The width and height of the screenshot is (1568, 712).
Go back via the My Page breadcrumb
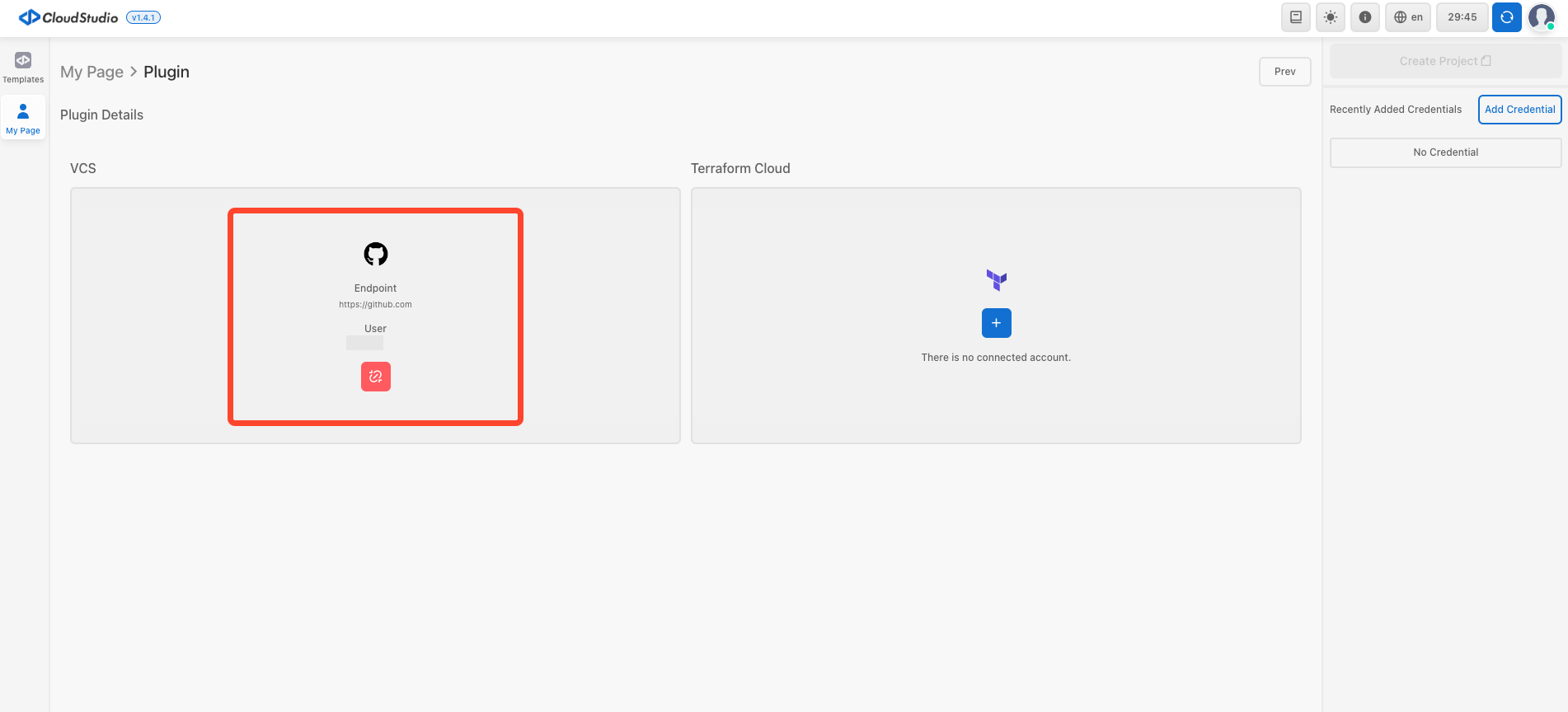pos(92,72)
